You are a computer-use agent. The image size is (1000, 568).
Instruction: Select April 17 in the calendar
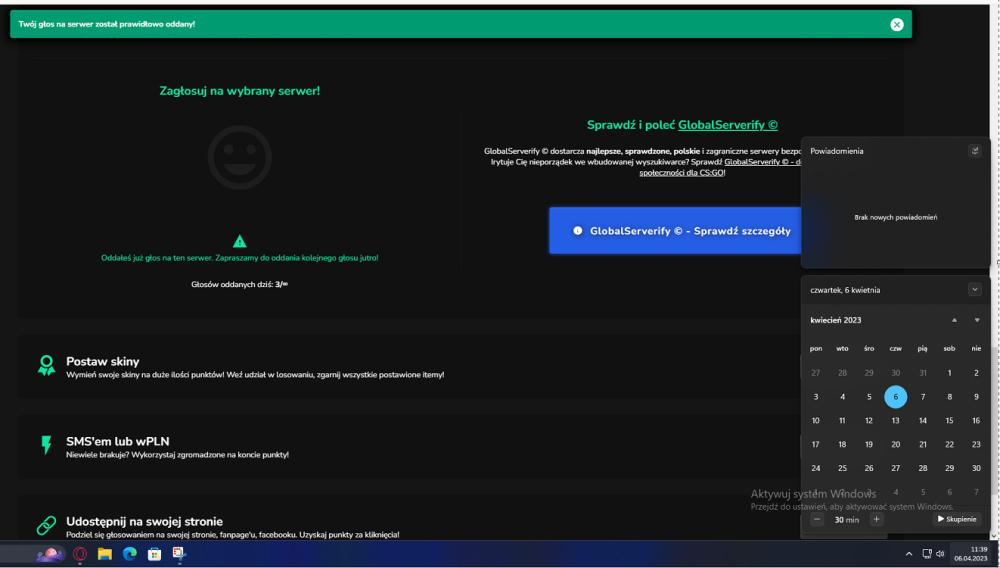816,444
